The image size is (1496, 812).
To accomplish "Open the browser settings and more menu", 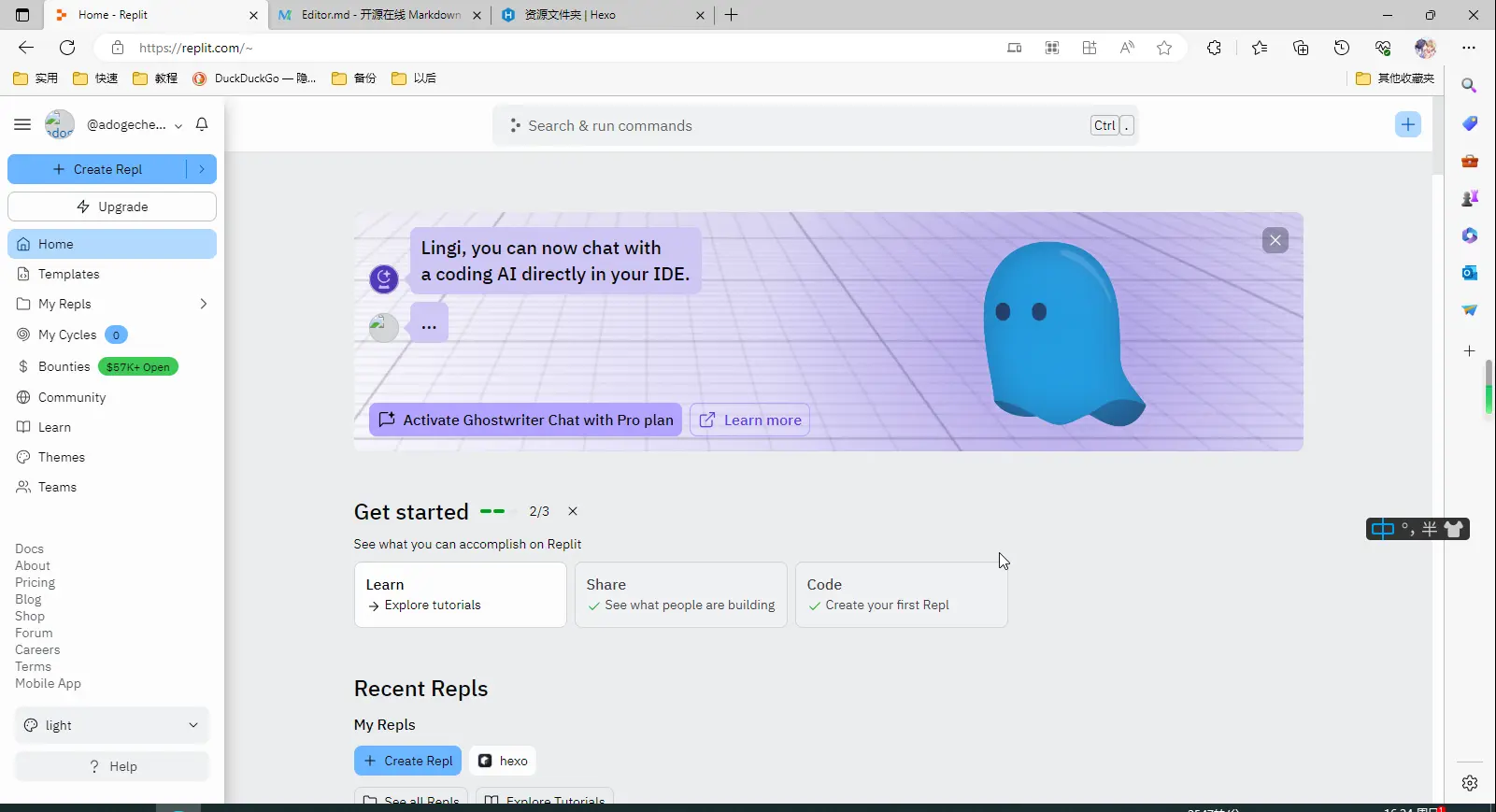I will click(1469, 48).
